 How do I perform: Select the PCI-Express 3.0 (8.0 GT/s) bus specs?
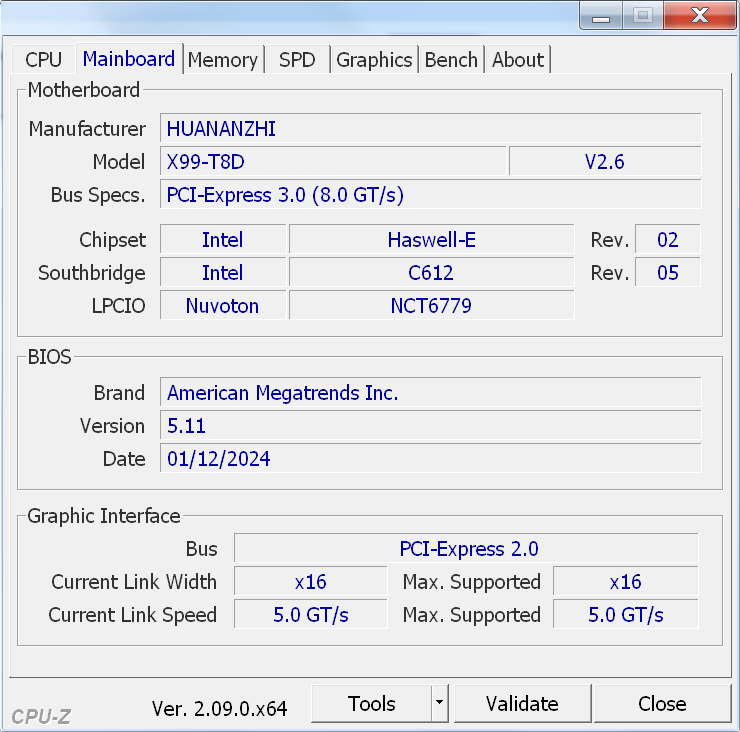click(x=430, y=194)
